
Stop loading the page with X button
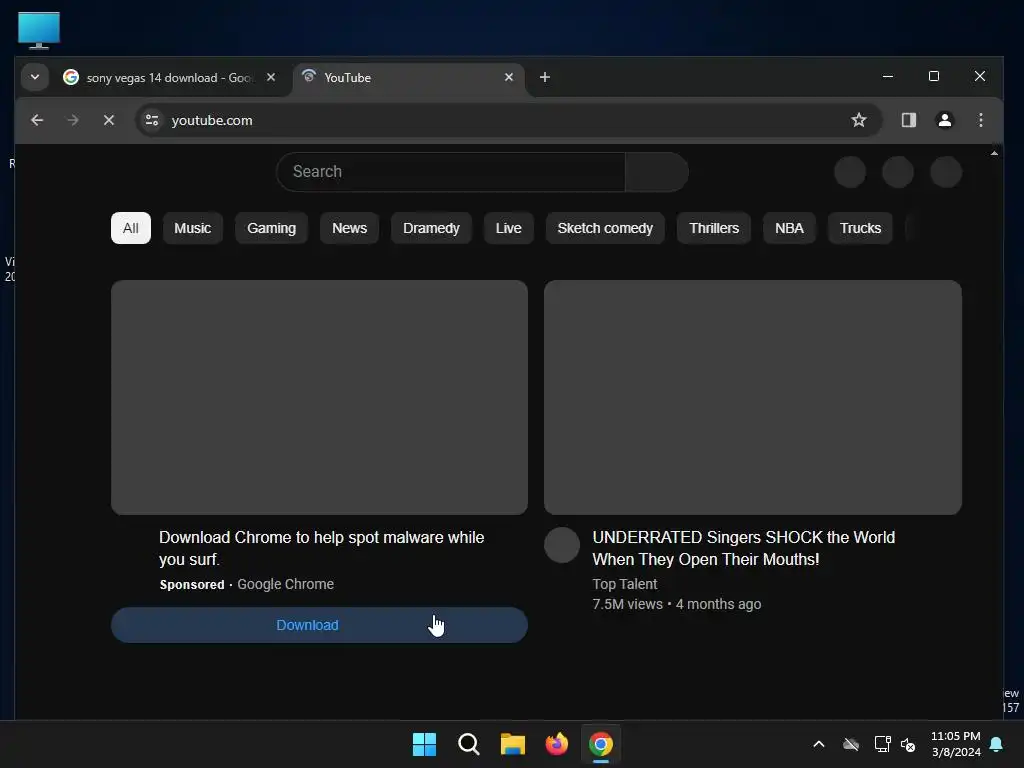pos(109,120)
